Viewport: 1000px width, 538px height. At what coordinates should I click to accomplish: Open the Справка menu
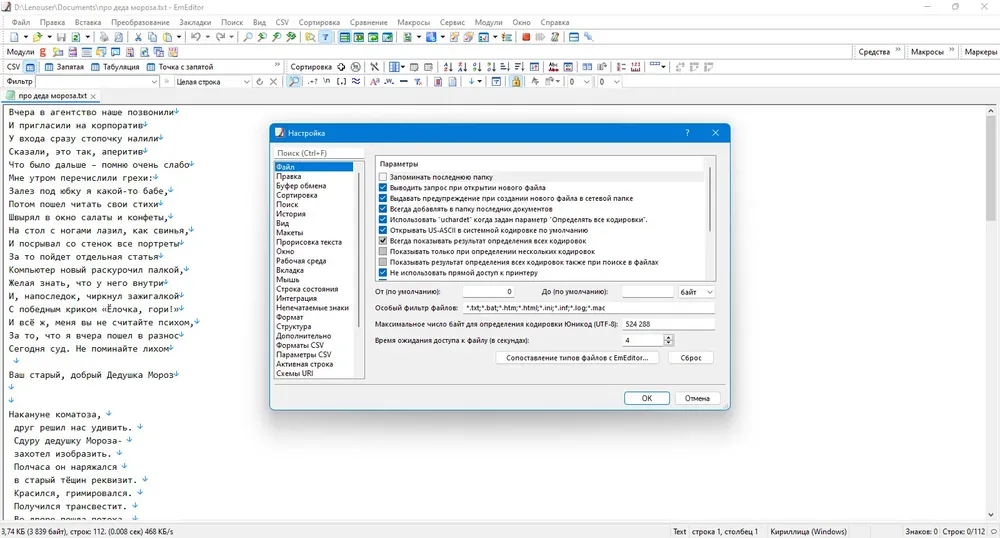(555, 22)
